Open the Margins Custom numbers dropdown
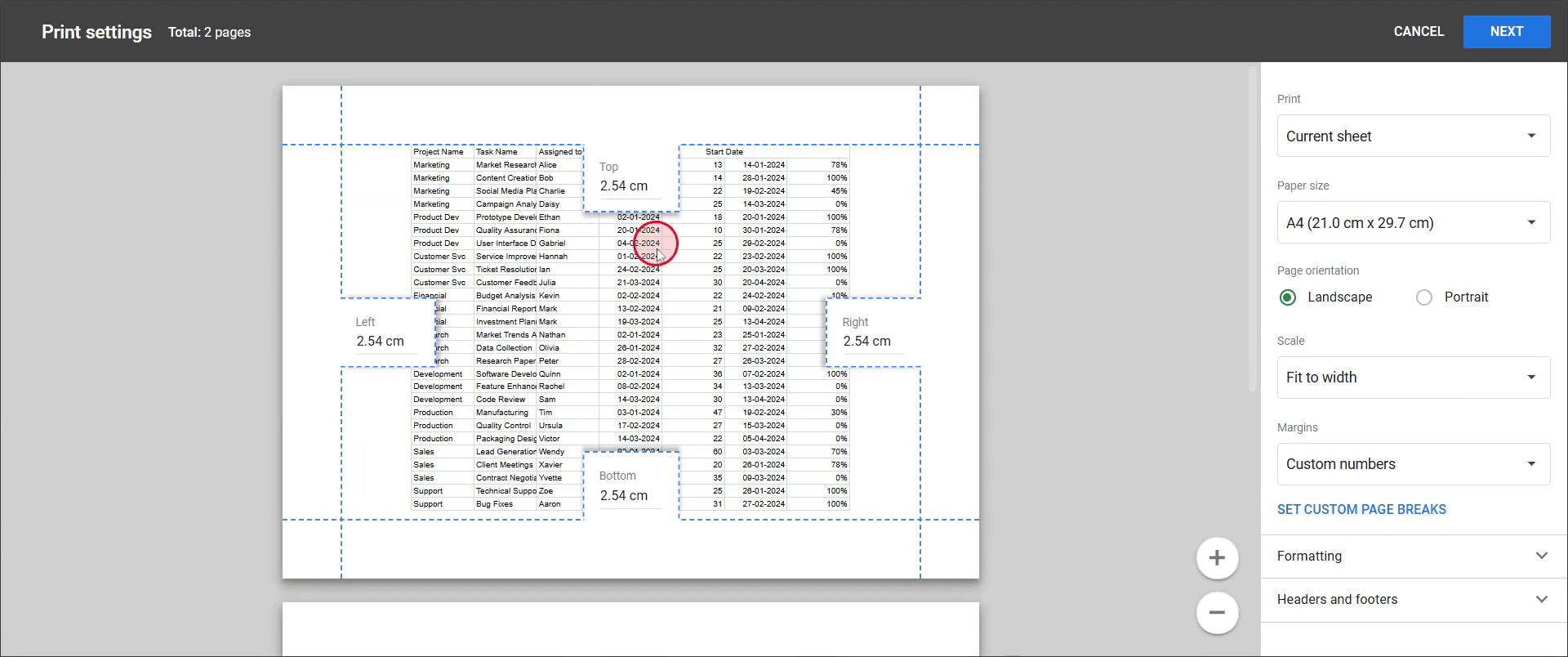This screenshot has height=657, width=1568. [1414, 464]
